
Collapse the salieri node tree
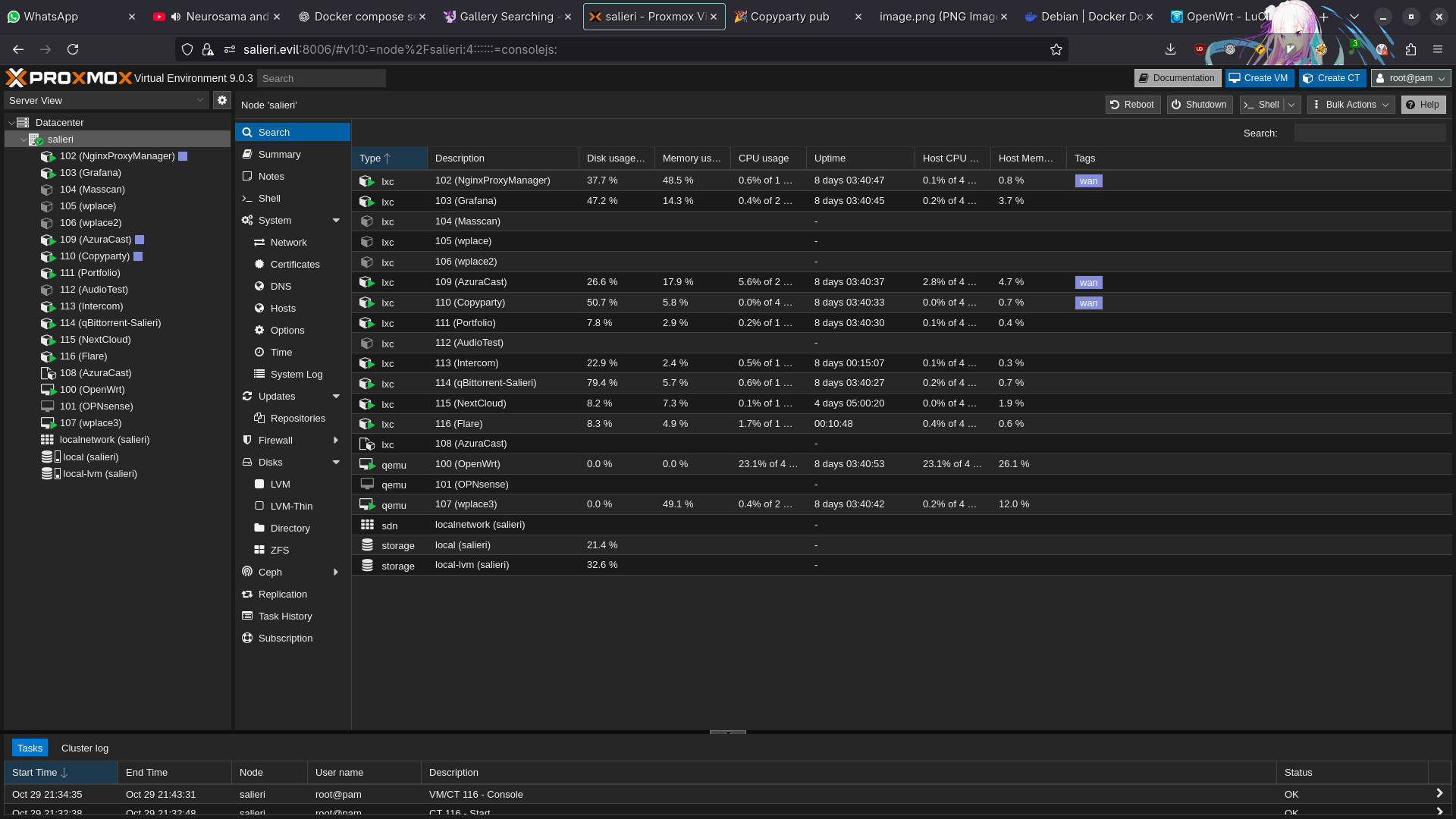tap(24, 140)
